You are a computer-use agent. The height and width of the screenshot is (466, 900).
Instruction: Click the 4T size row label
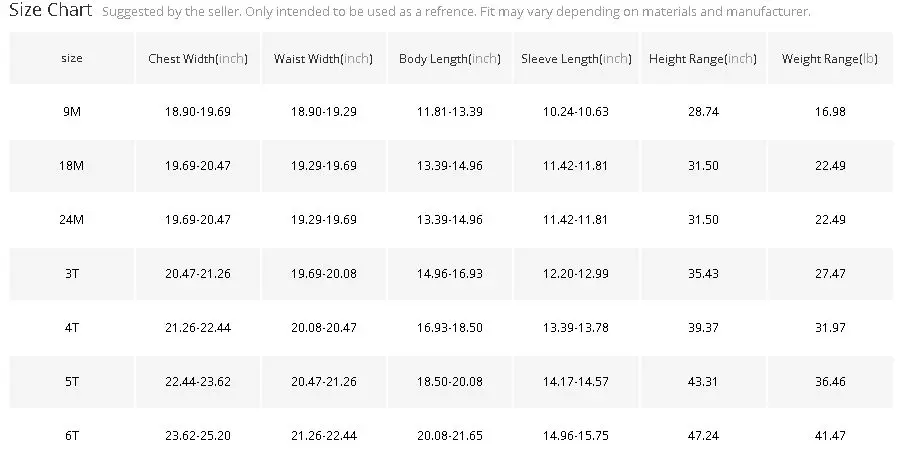[71, 327]
